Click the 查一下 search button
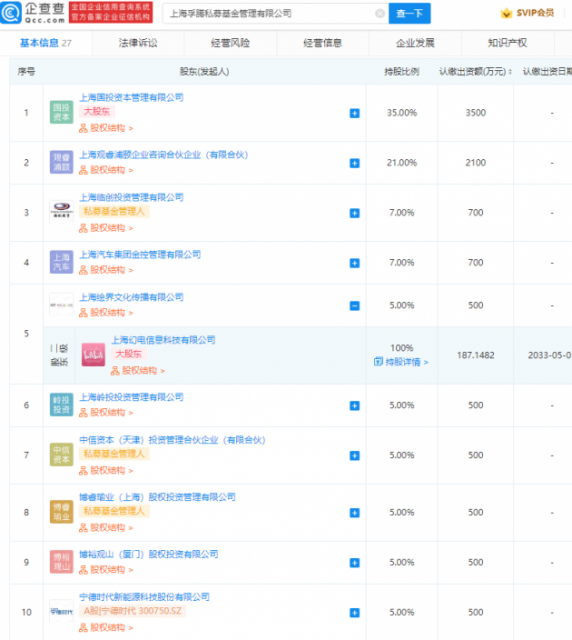Image resolution: width=572 pixels, height=640 pixels. click(x=409, y=13)
